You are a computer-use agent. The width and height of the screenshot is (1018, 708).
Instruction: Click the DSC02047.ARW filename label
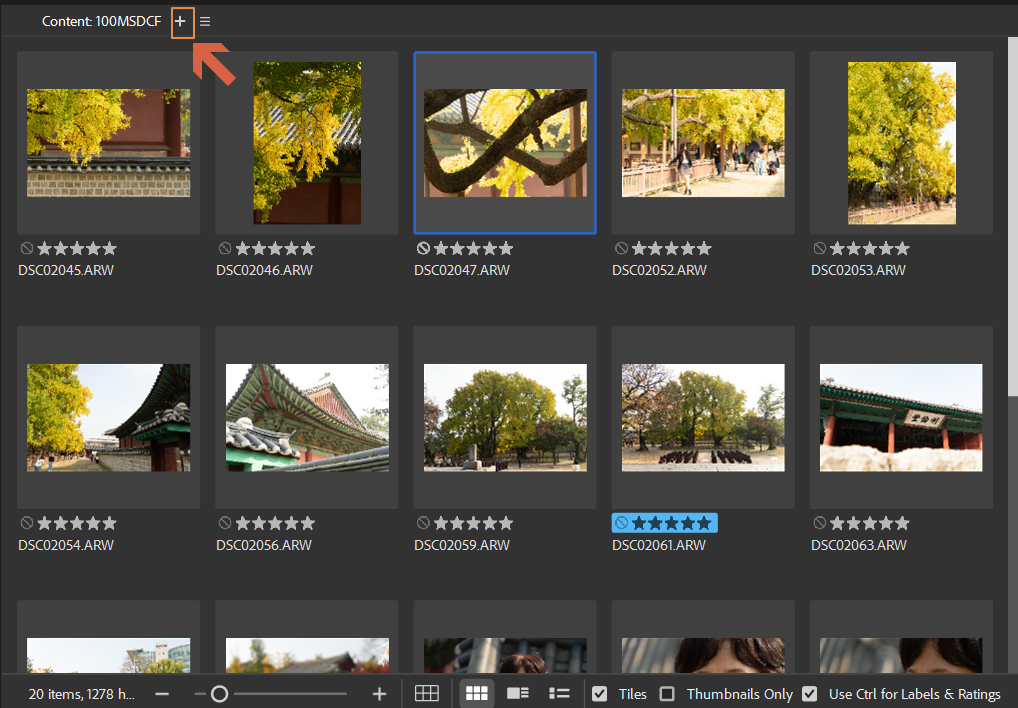[x=462, y=270]
